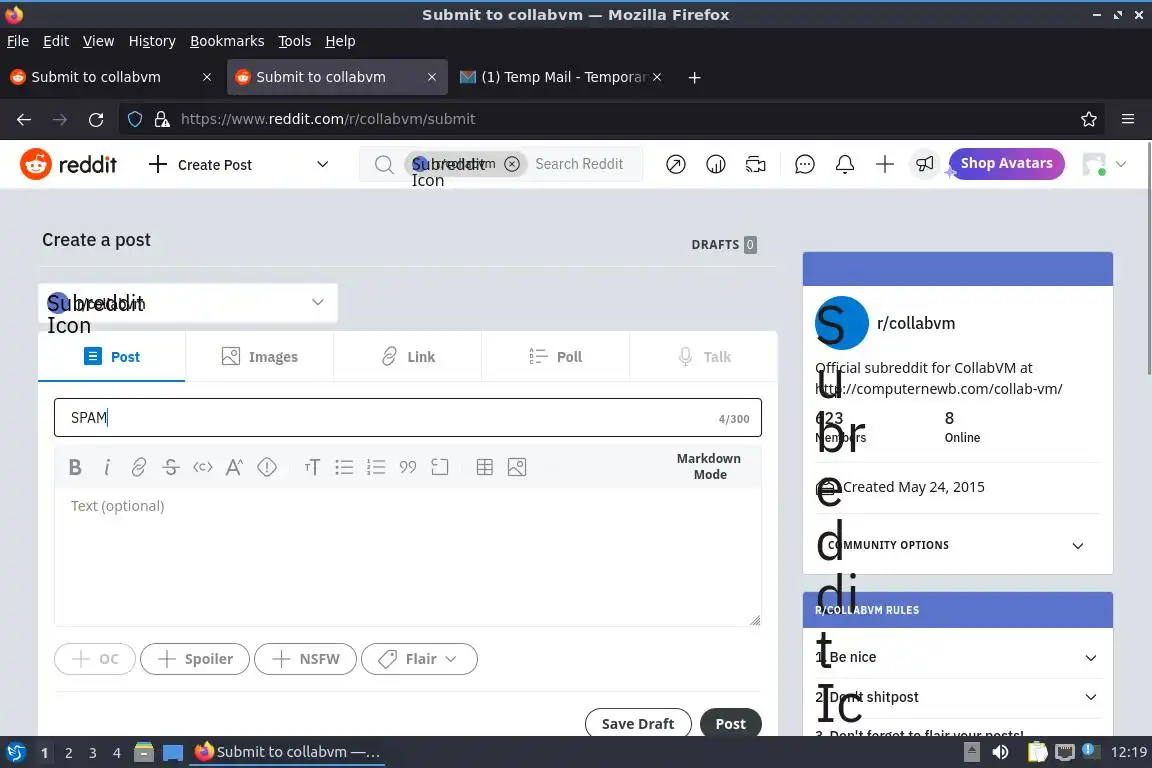Insert a numbered list
Viewport: 1152px width, 768px height.
tap(376, 467)
